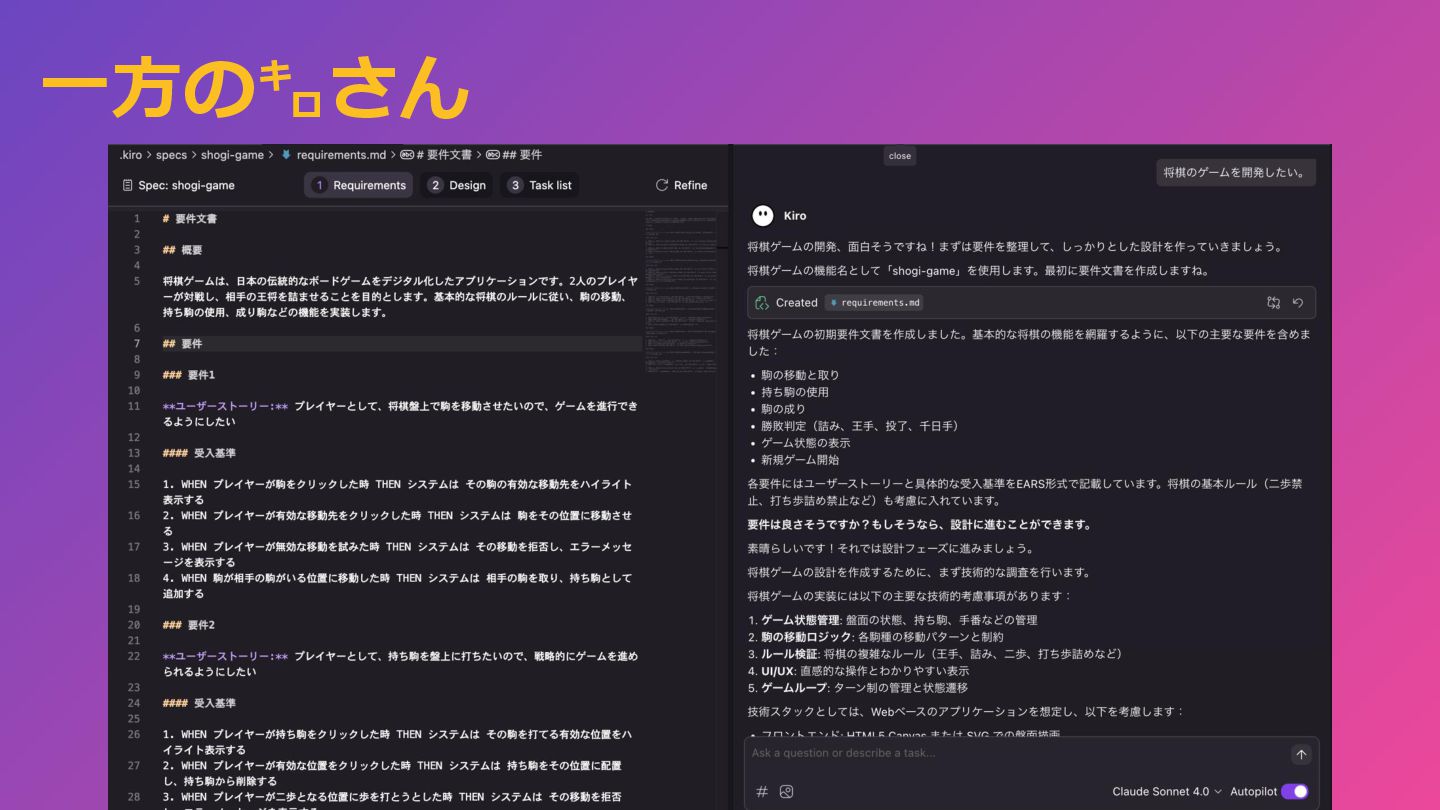The height and width of the screenshot is (810, 1440).
Task: Click the '### 要件1' heading on line 9
Action: point(189,375)
